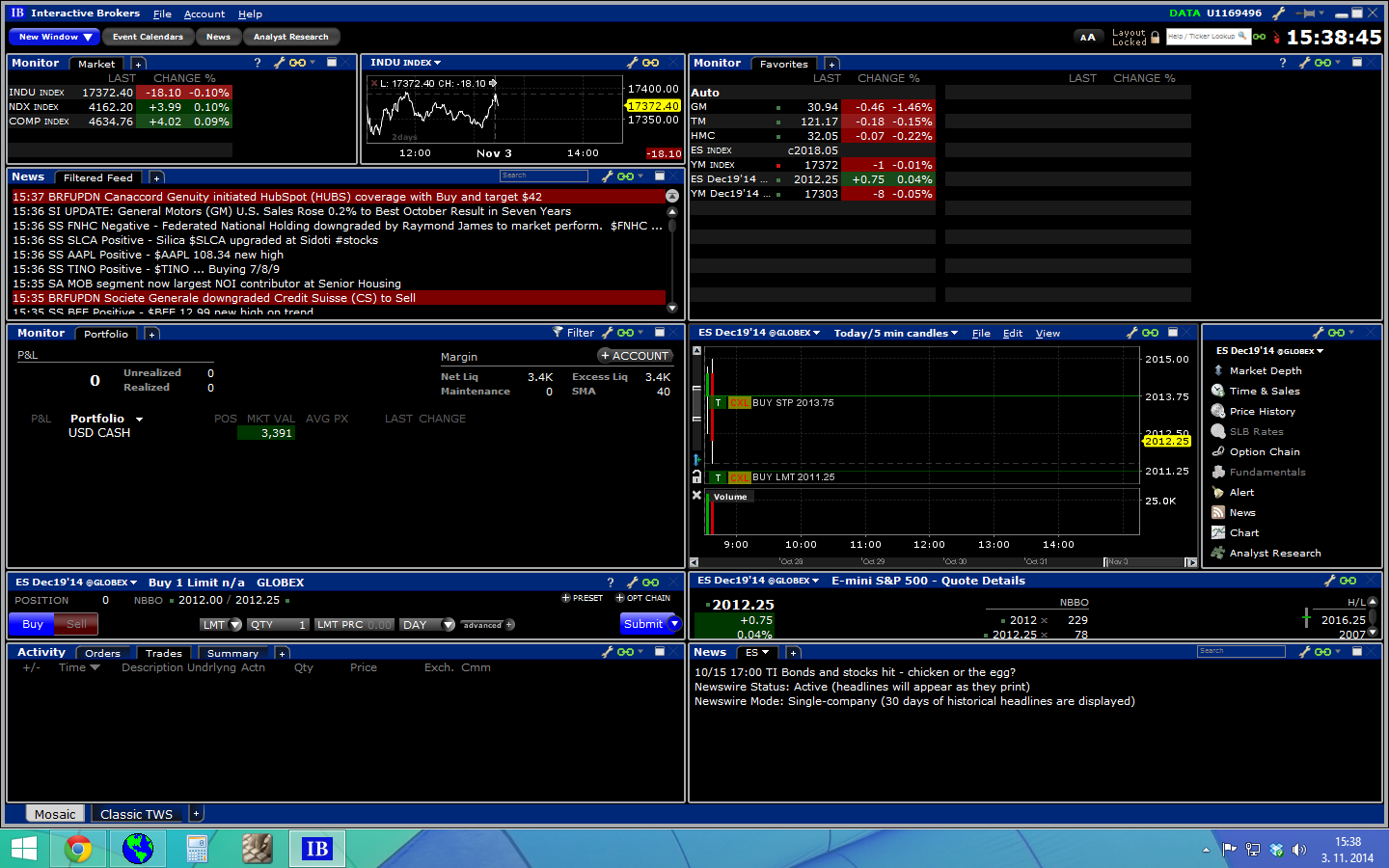This screenshot has width=1389, height=868.
Task: Open the Today/5 min candles period dropdown
Action: [x=896, y=334]
